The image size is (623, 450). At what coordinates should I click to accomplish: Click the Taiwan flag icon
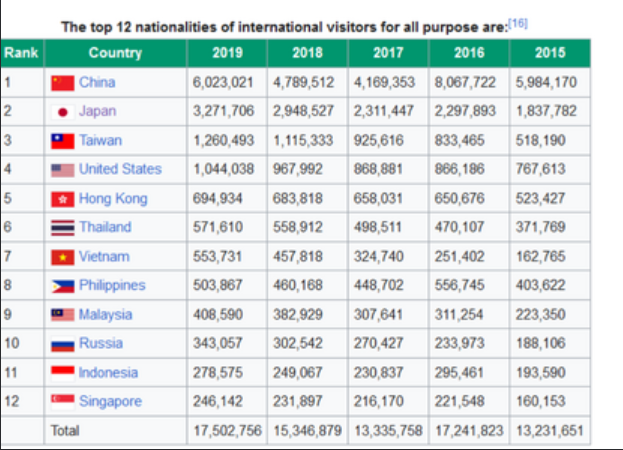64,140
